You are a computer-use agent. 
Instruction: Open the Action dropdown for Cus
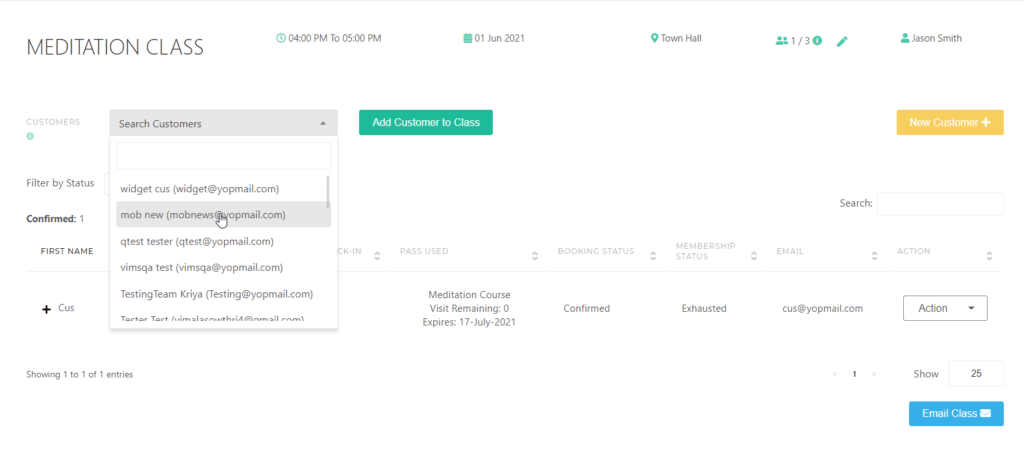pyautogui.click(x=945, y=308)
